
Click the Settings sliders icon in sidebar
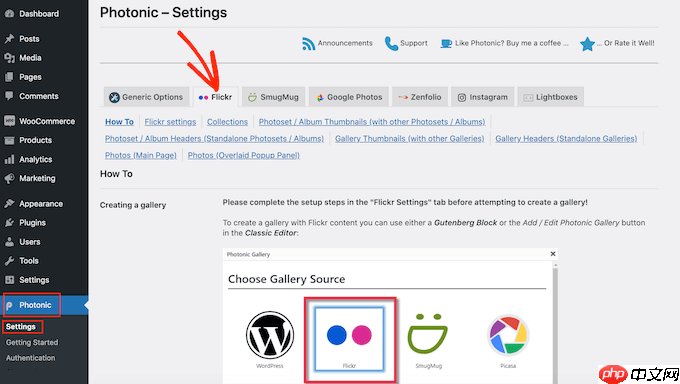[9, 280]
